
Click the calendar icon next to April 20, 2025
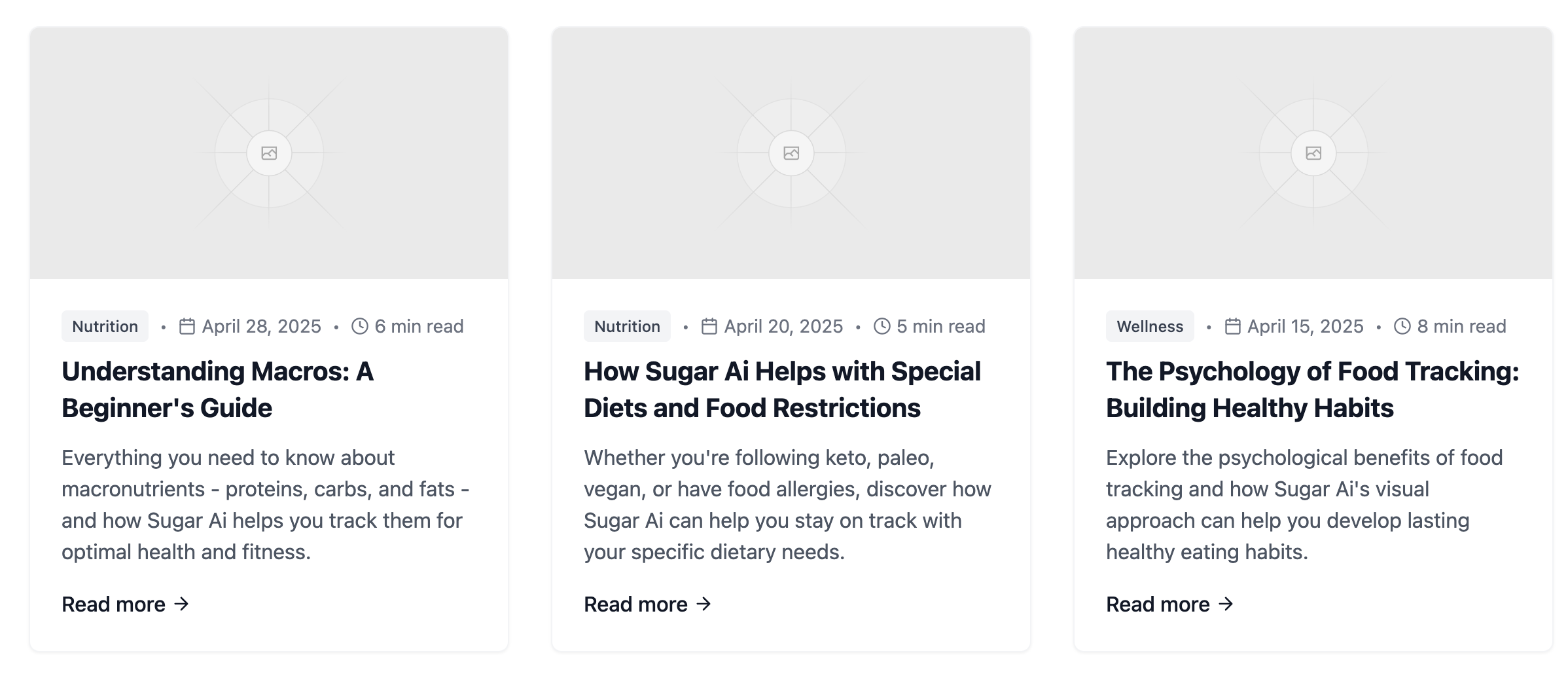[709, 325]
